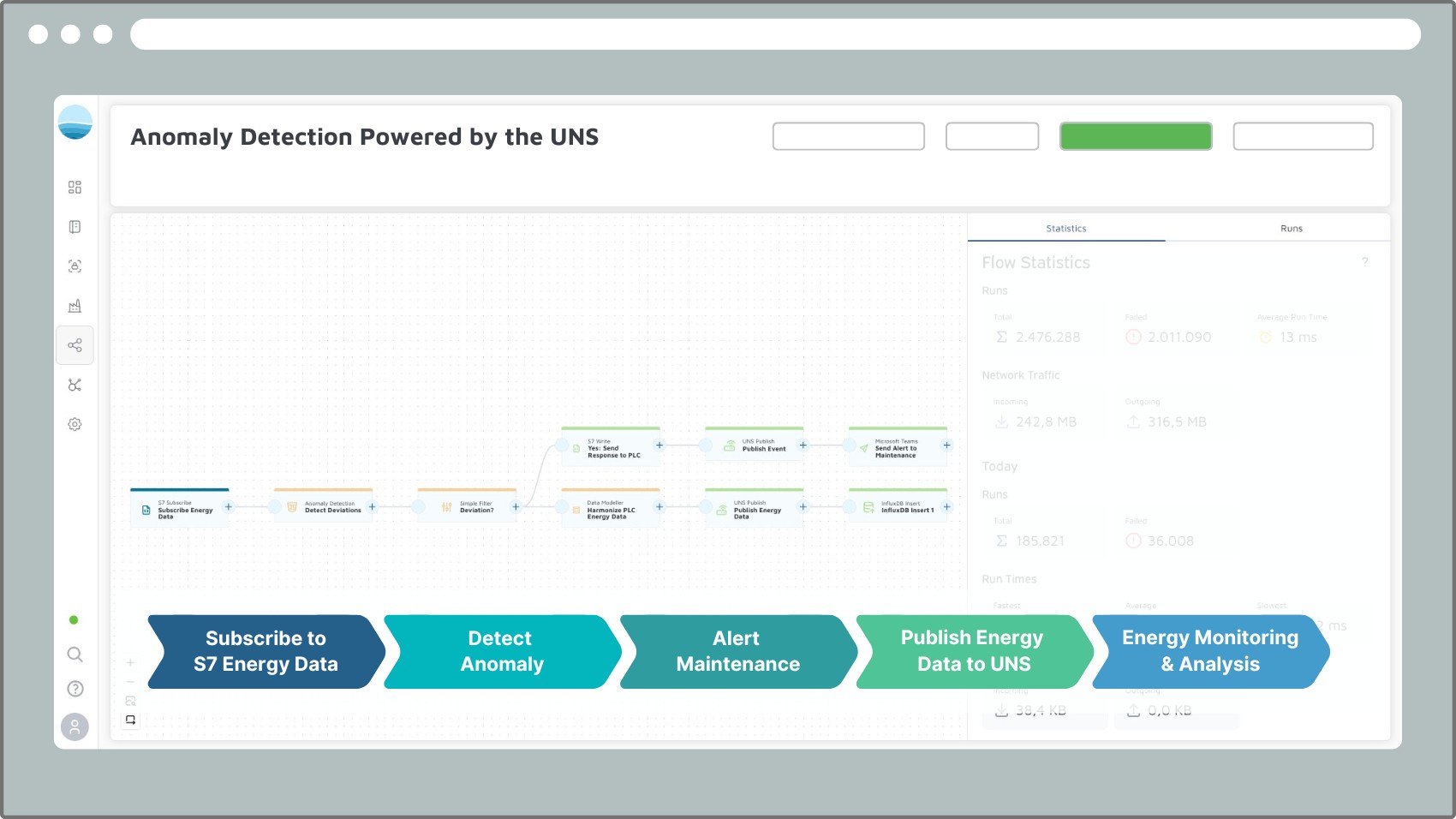Expand plus on Send Alert to Maintenance node
Viewport: 1456px width, 819px height.
[946, 445]
